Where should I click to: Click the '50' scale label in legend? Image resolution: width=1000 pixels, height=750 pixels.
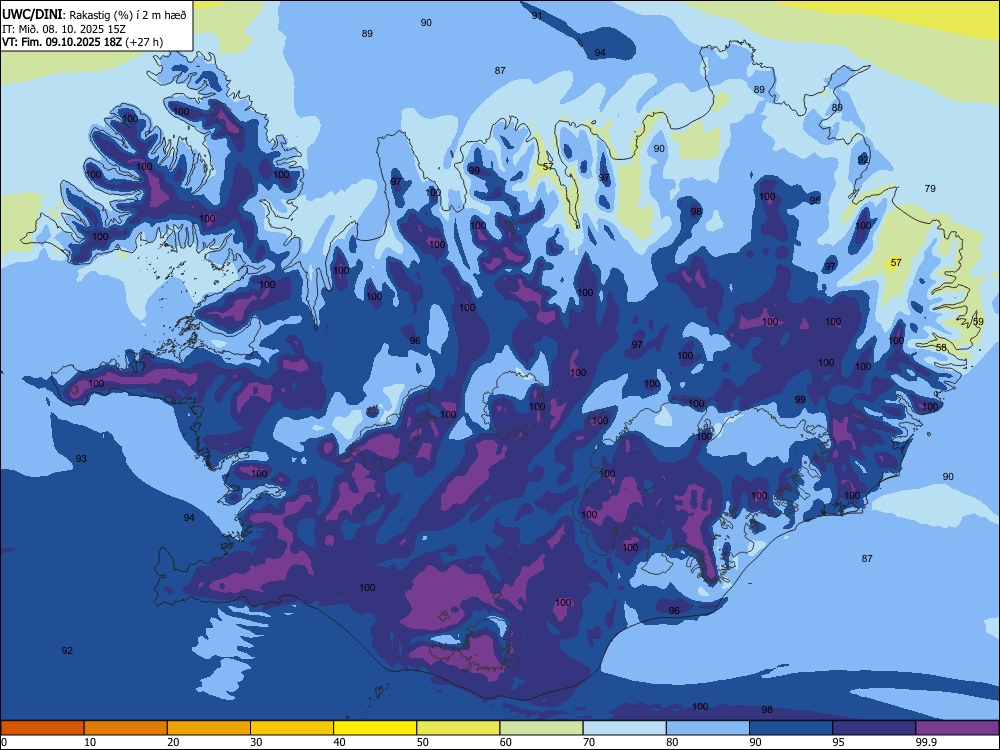(x=423, y=742)
